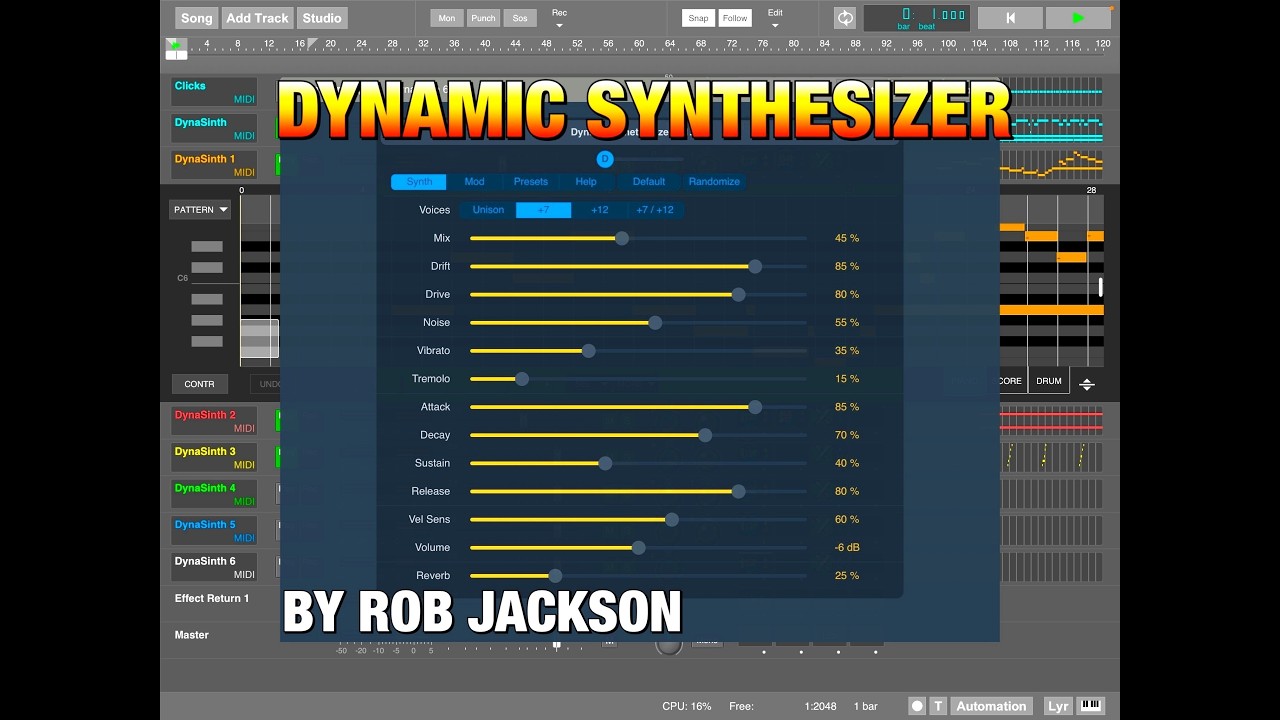This screenshot has width=1280, height=720.
Task: Select the DynaSinth 6 track
Action: 214,567
